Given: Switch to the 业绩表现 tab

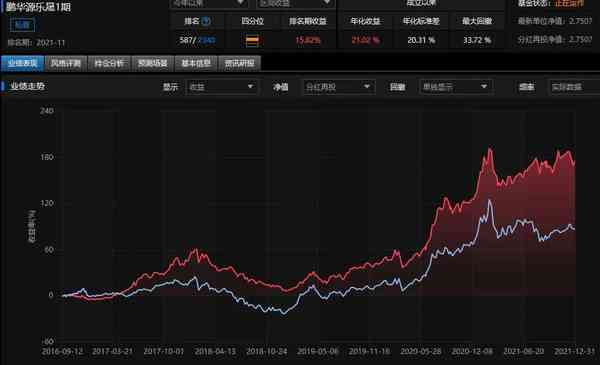Looking at the screenshot, I should 22,63.
